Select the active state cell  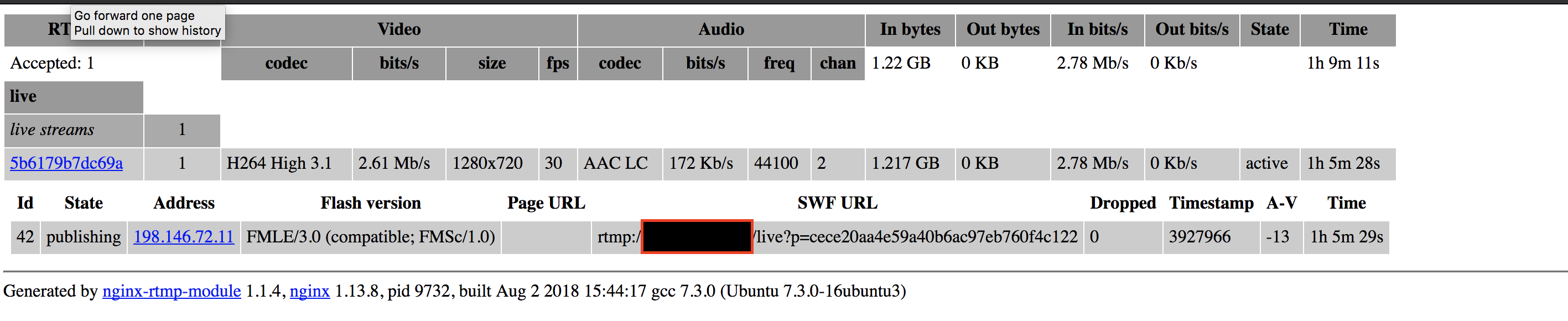(x=1268, y=163)
